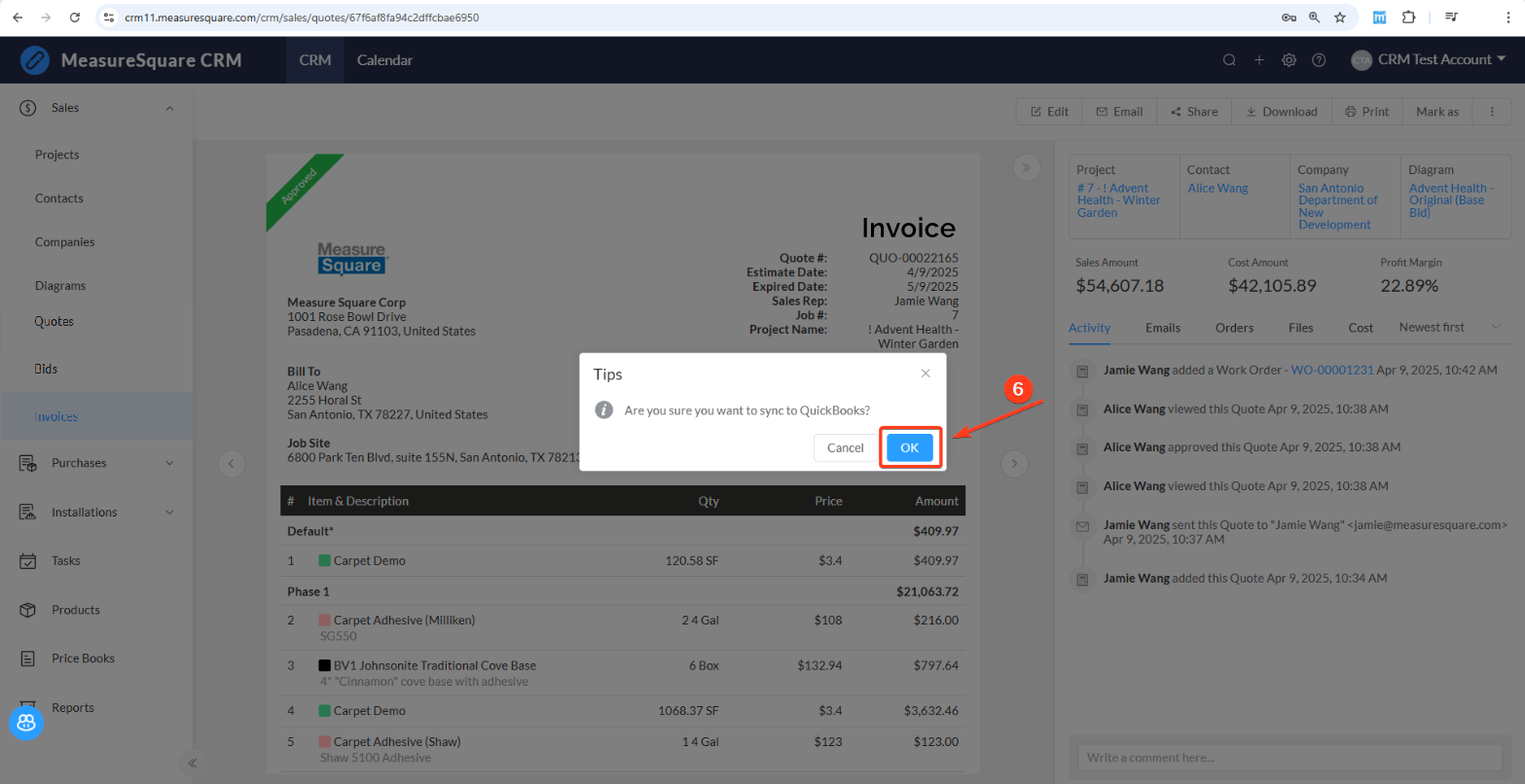This screenshot has width=1525, height=784.
Task: Open the search magnifier in the header
Action: pyautogui.click(x=1229, y=60)
